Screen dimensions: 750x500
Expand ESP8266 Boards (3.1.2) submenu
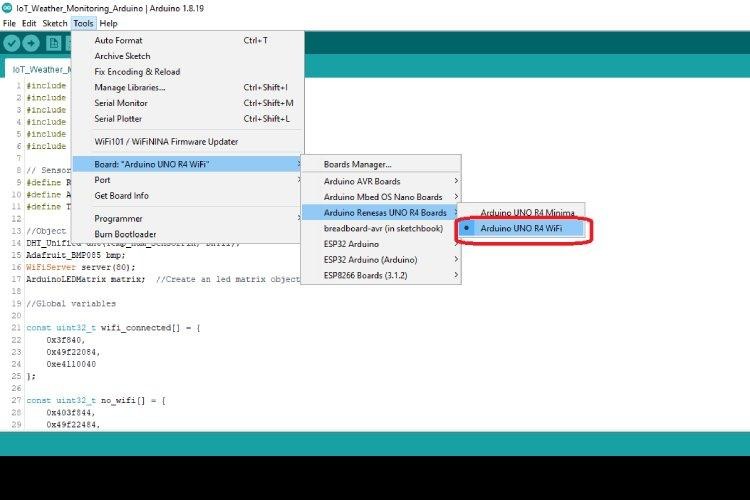pos(381,276)
